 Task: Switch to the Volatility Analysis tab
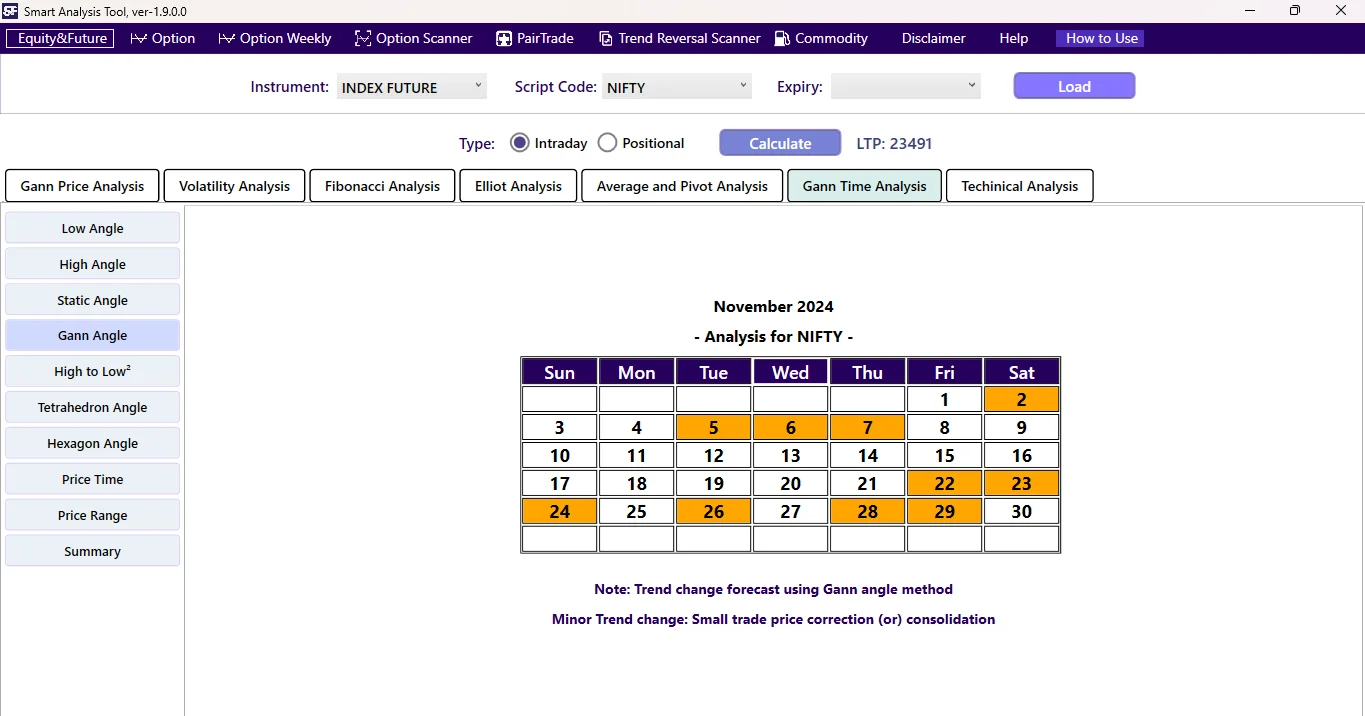point(233,185)
